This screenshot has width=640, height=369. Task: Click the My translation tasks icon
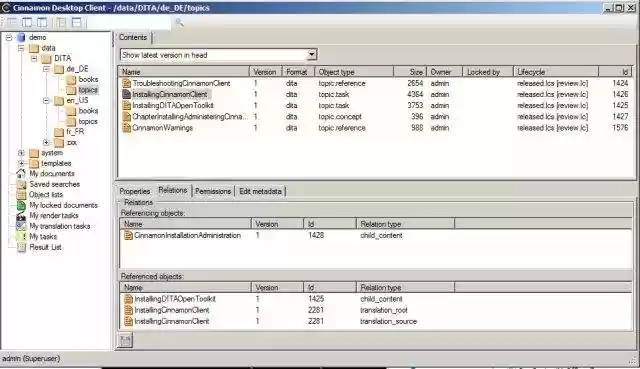pyautogui.click(x=21, y=226)
